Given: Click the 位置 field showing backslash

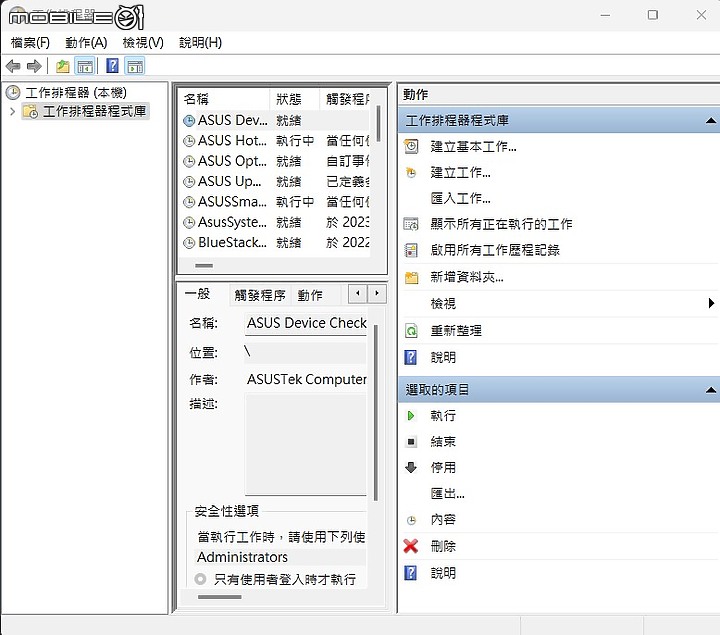Looking at the screenshot, I should click(x=305, y=352).
